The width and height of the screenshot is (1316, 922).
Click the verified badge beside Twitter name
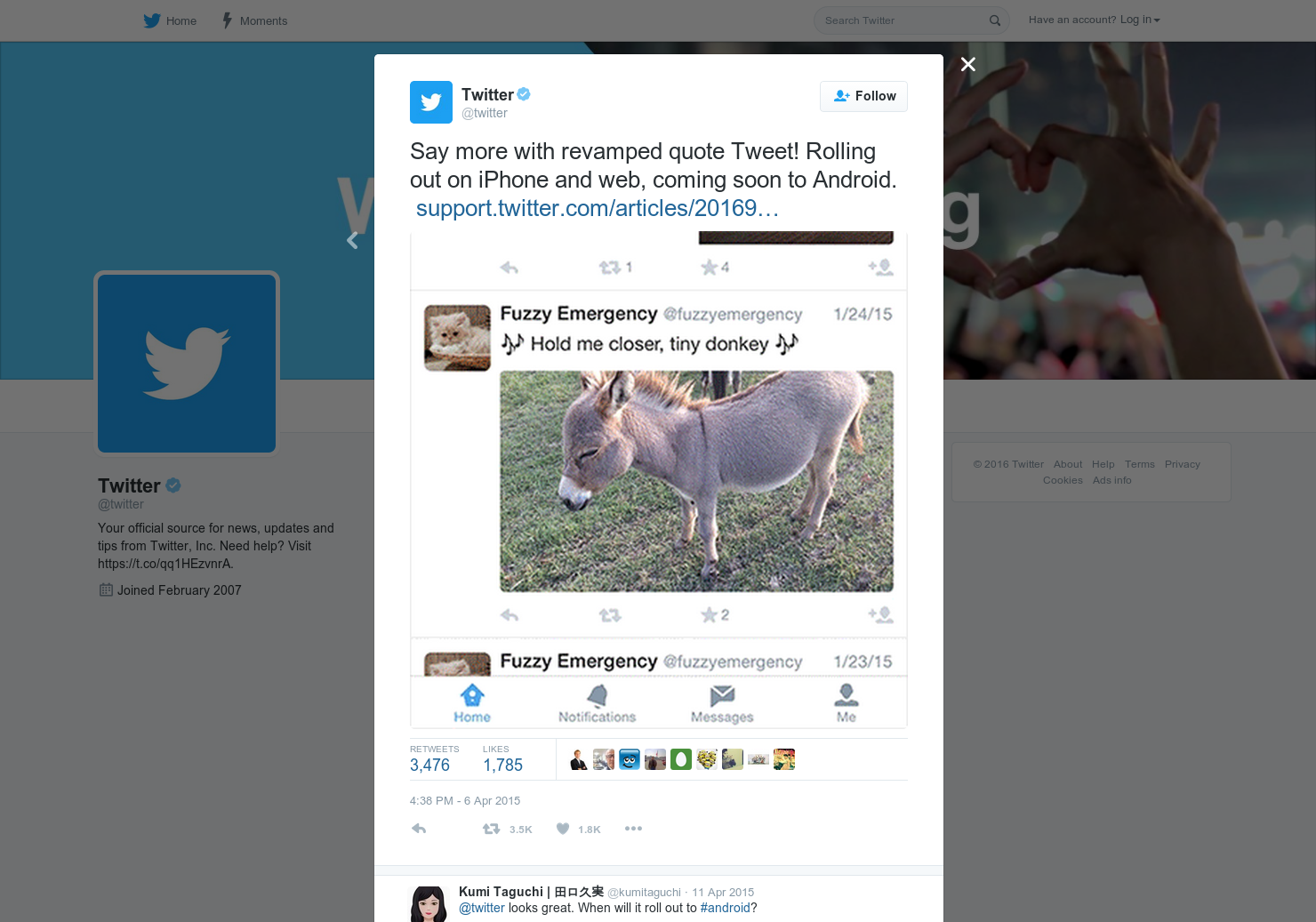pos(524,94)
